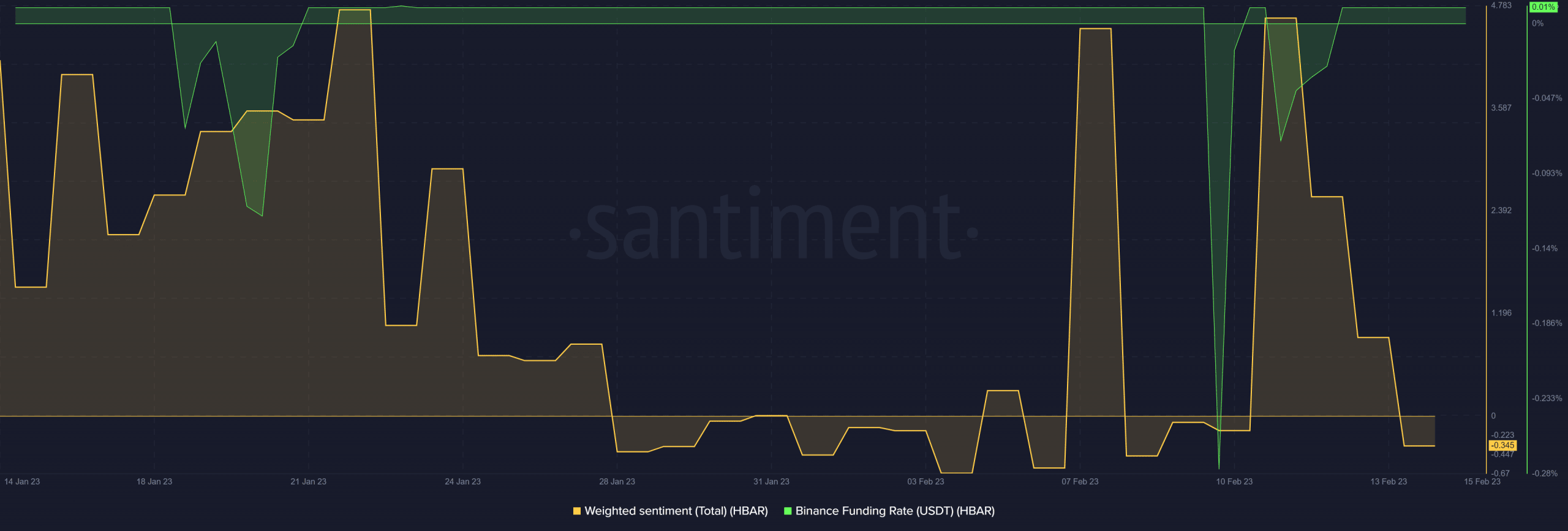The height and width of the screenshot is (531, 1568).
Task: Click the -0.093% funding rate axis value
Action: tap(1547, 173)
